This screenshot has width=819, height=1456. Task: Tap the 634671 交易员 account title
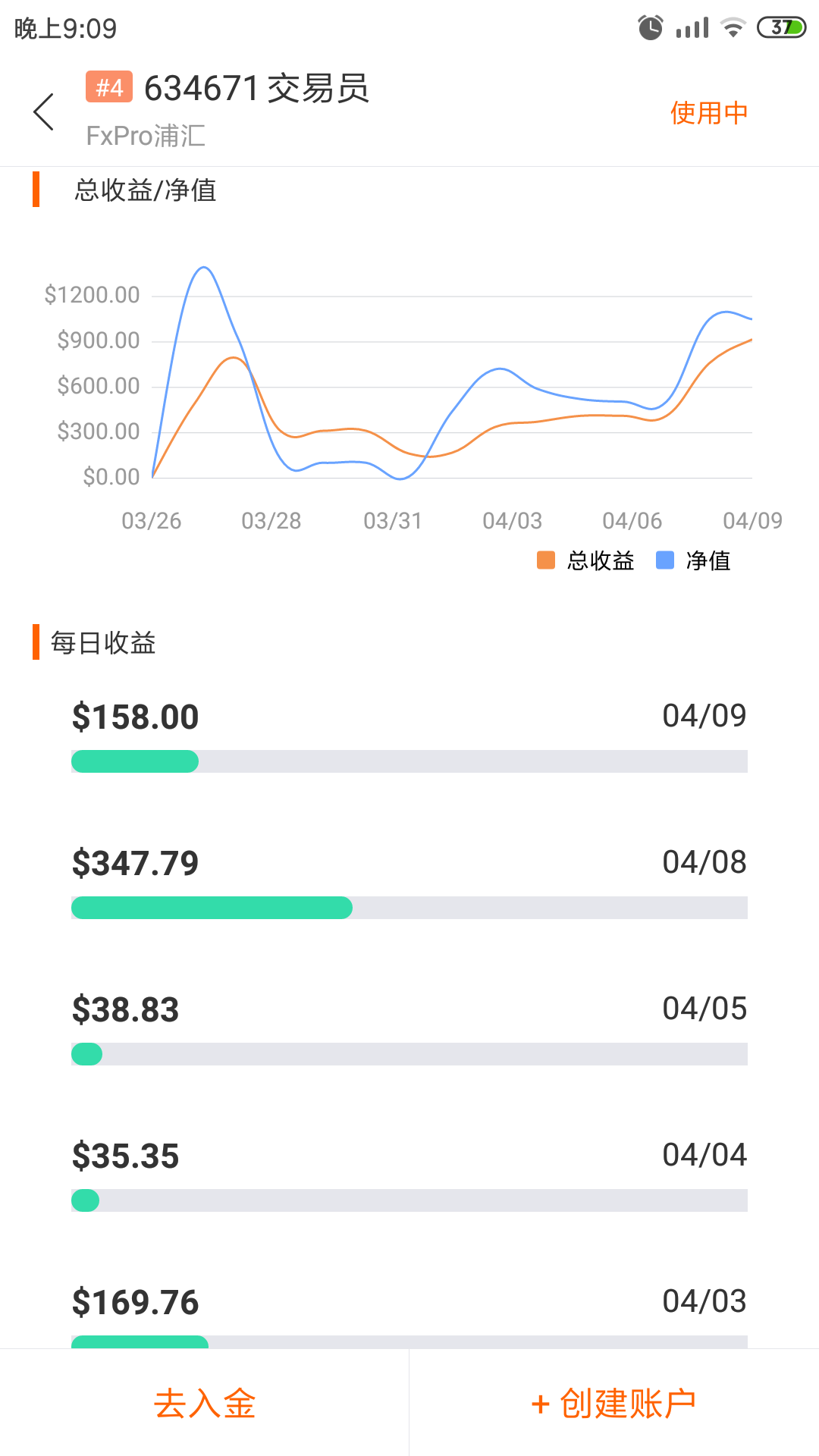tap(256, 89)
